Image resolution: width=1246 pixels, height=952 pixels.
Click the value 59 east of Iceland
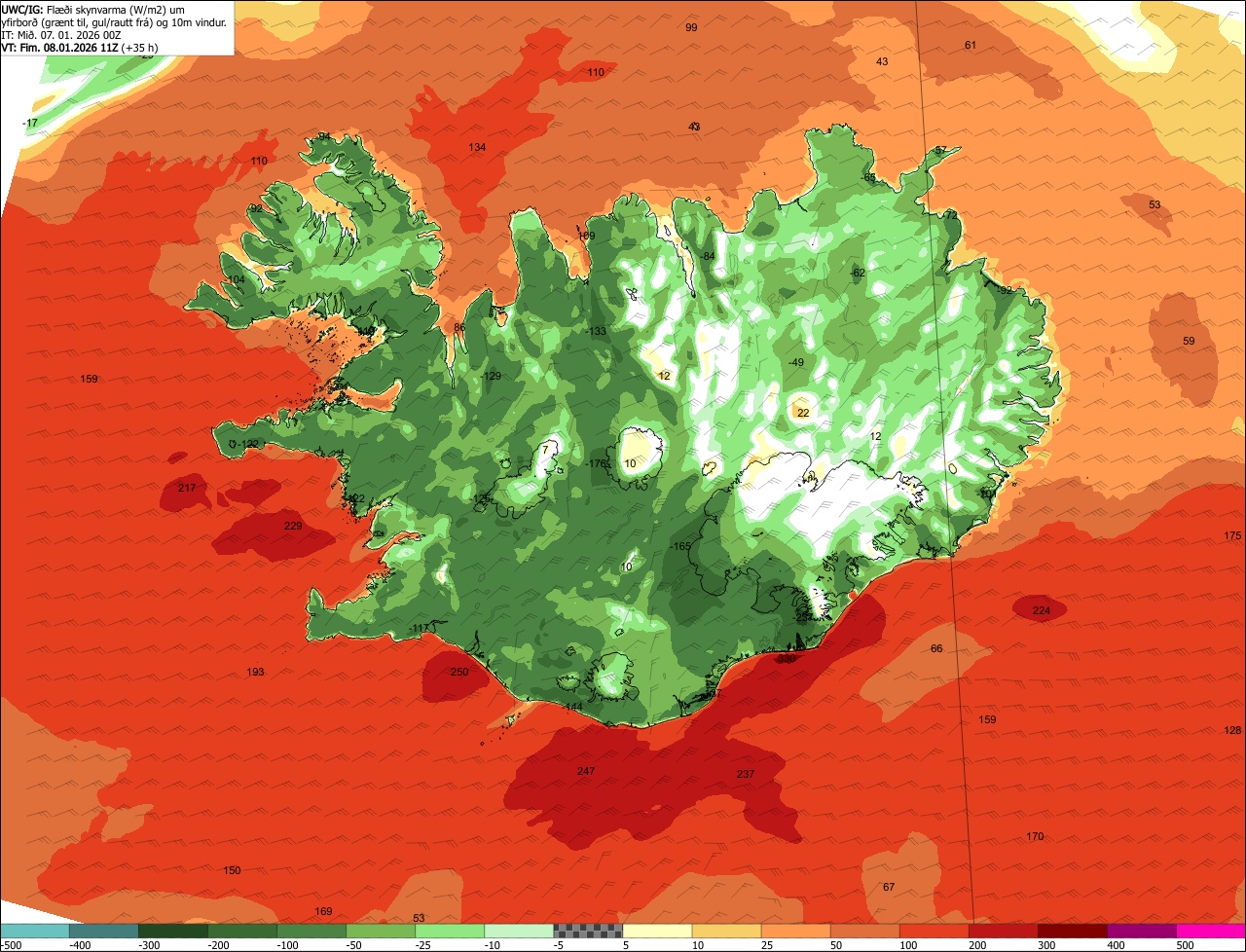pos(1189,341)
